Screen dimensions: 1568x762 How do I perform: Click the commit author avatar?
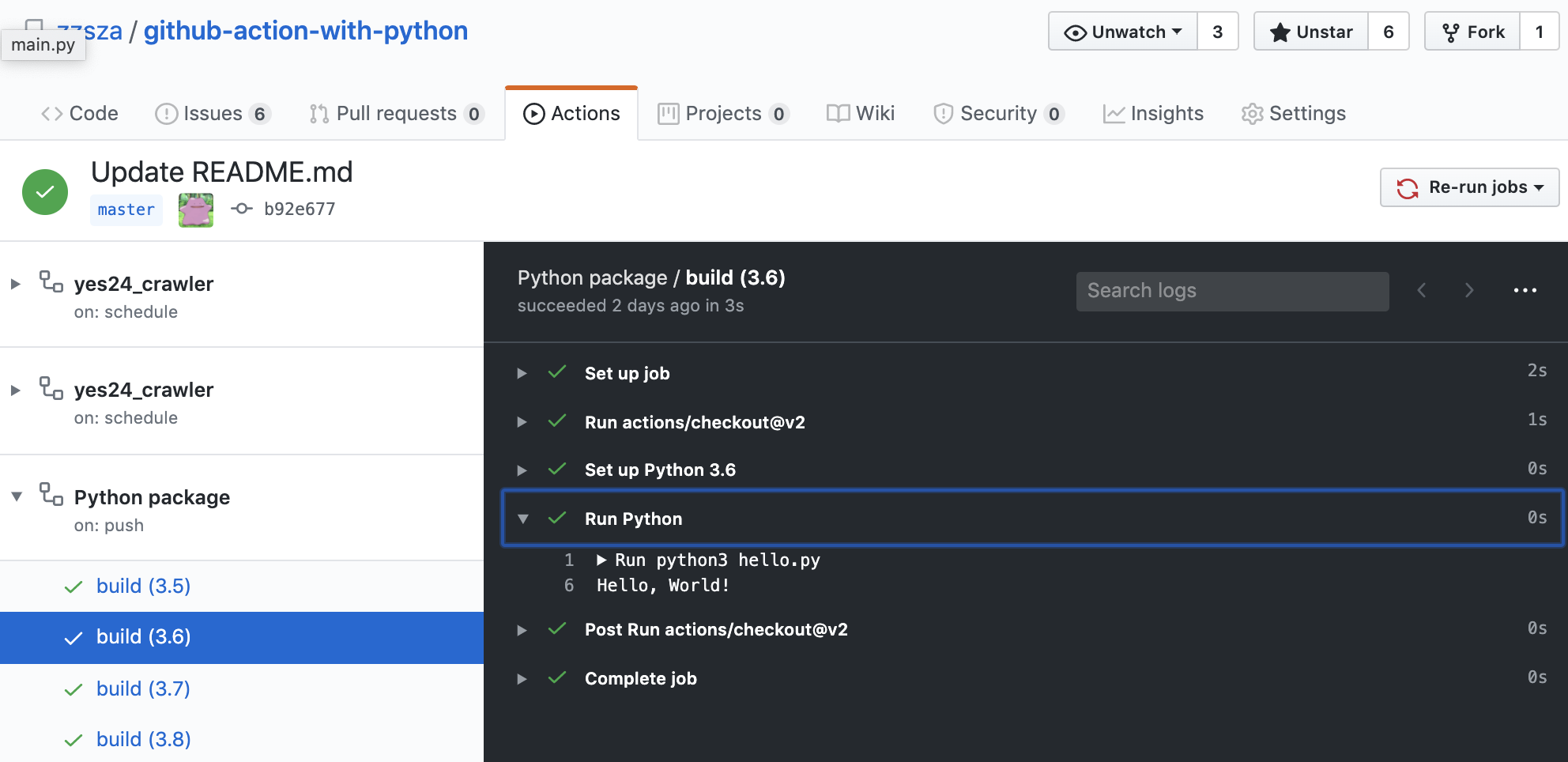tap(196, 209)
